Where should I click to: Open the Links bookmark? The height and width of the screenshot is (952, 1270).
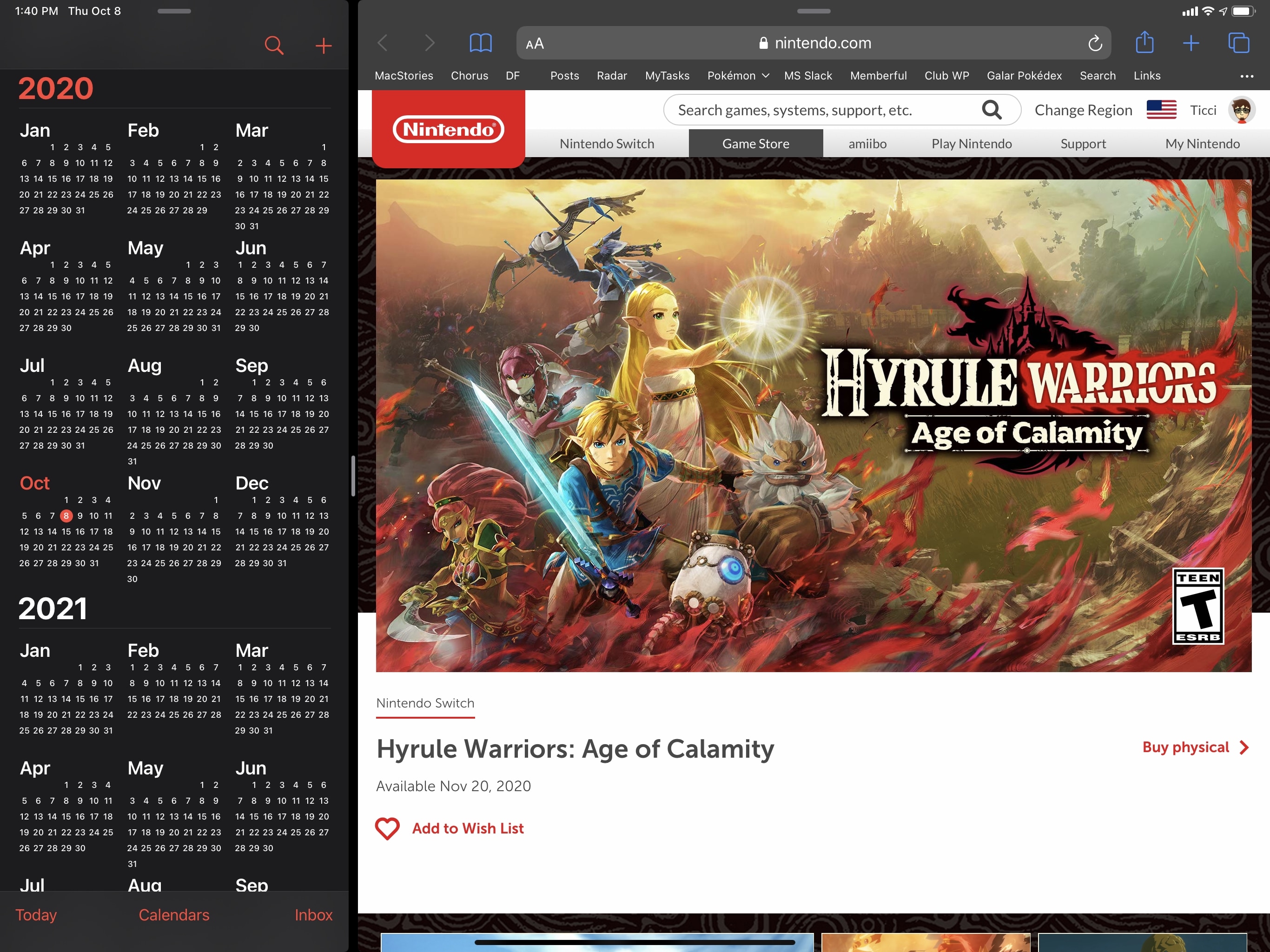(1146, 76)
